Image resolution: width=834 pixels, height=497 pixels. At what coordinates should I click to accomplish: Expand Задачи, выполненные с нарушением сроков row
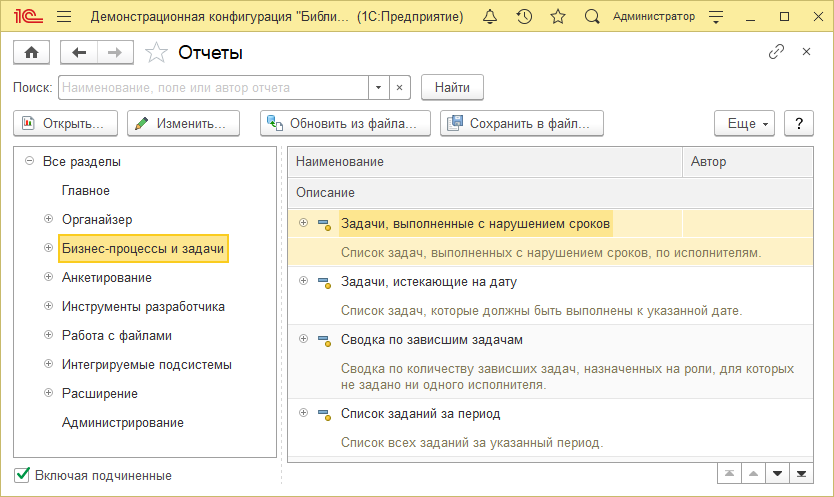click(x=303, y=222)
